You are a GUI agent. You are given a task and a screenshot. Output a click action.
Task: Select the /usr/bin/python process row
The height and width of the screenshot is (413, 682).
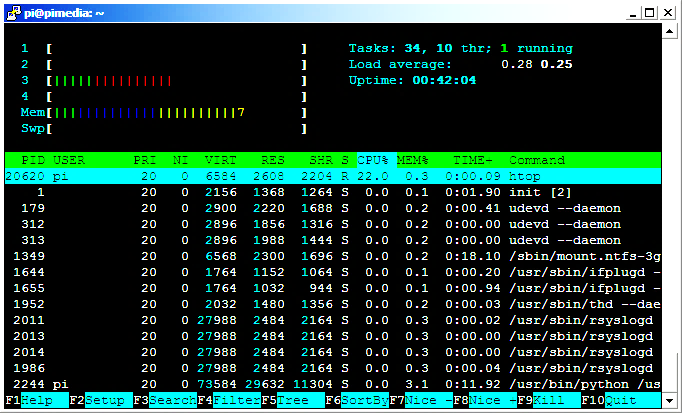(x=333, y=384)
